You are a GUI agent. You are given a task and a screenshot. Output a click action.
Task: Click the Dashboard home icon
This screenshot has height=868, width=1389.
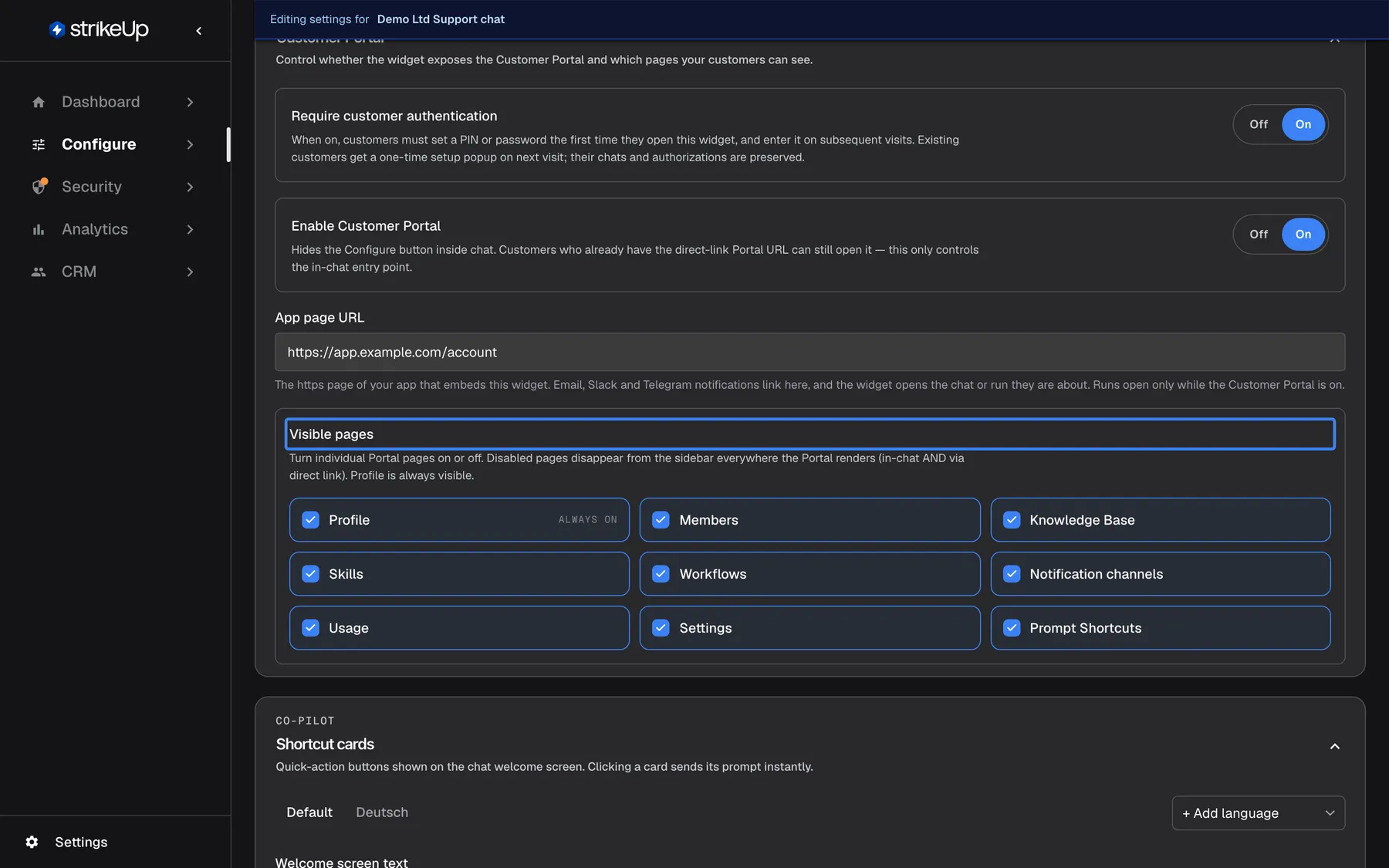tap(39, 102)
